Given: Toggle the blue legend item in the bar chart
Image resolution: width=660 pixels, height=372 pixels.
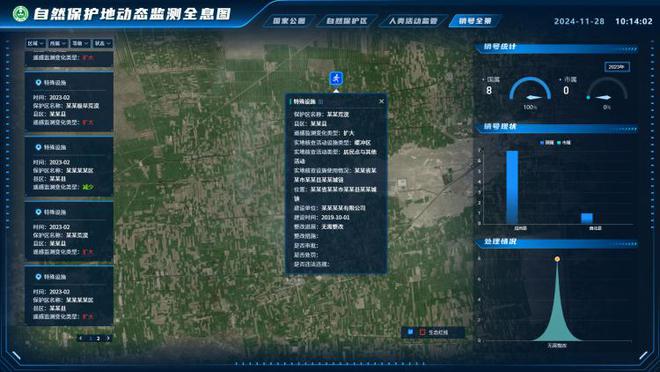Looking at the screenshot, I should [x=547, y=143].
